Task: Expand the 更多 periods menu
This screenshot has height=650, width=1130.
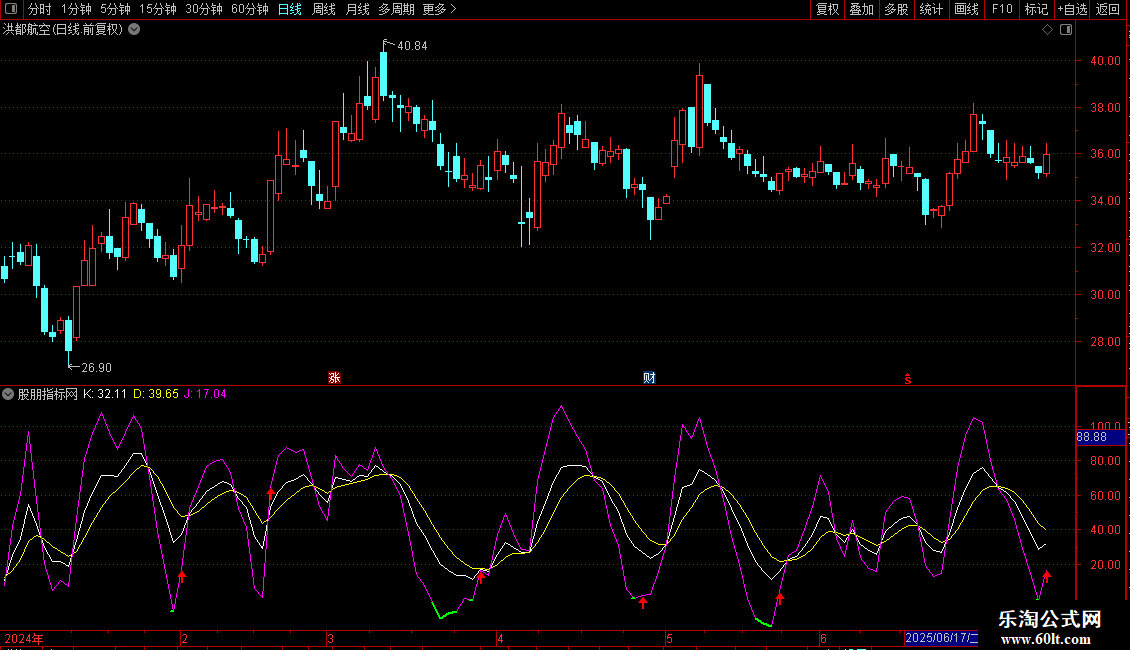Action: click(439, 9)
